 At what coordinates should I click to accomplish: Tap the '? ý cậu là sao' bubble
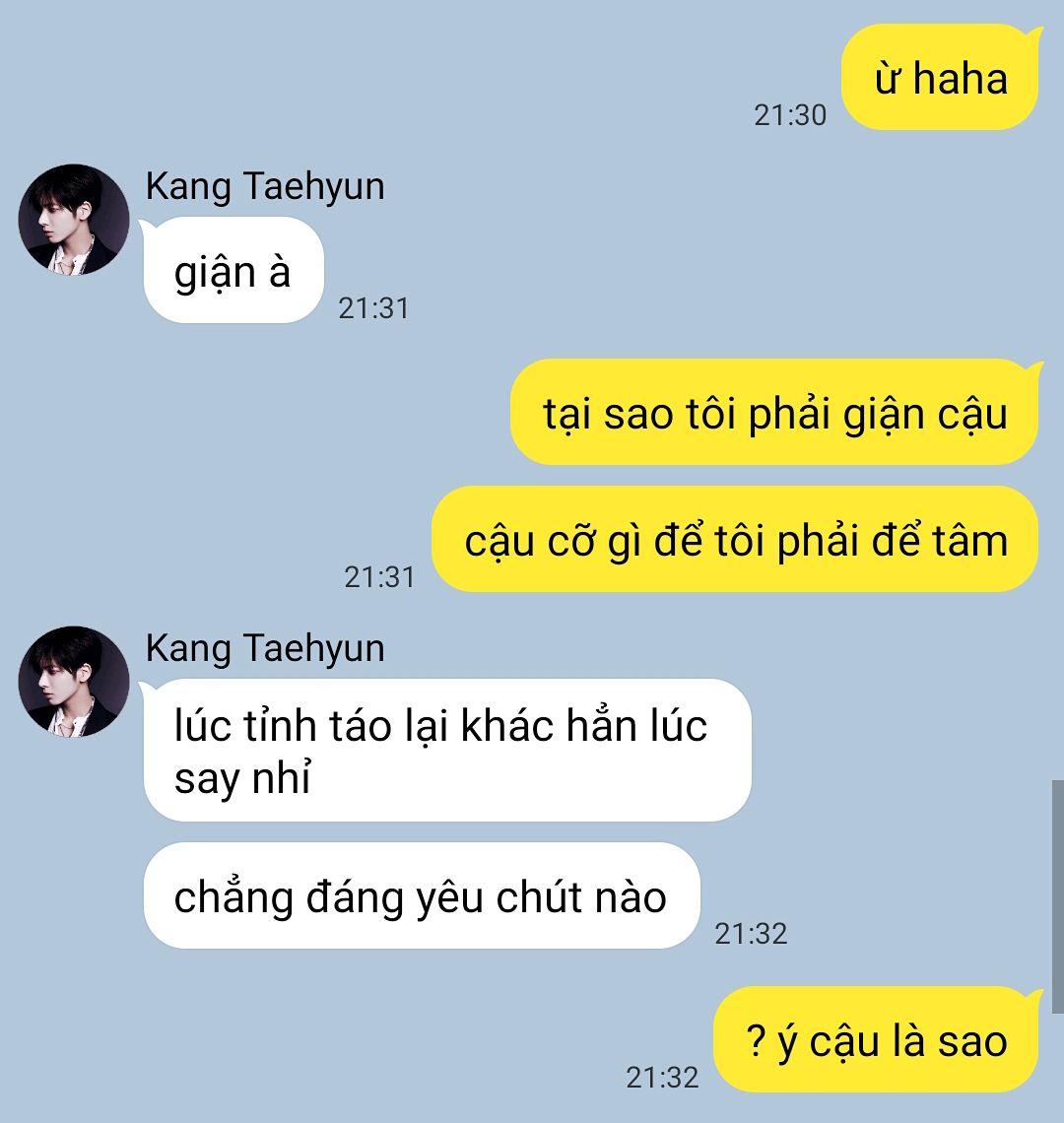pos(876,1039)
